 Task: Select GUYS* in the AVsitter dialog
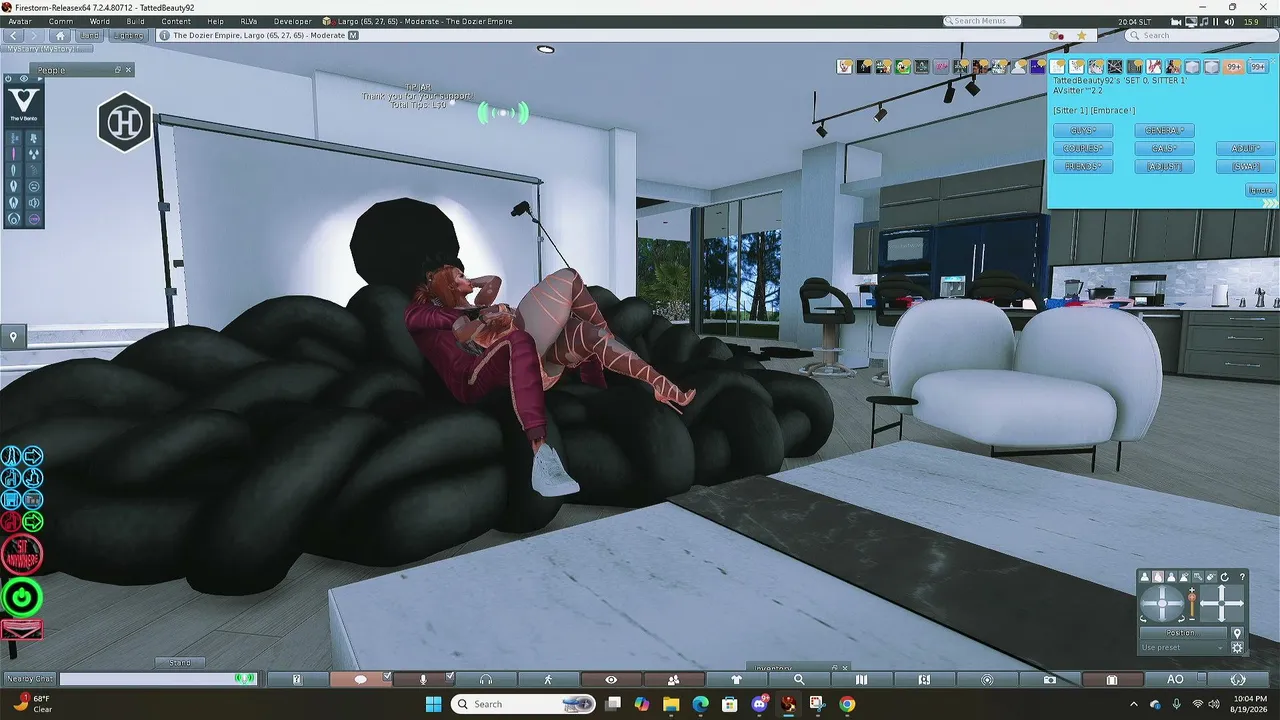click(x=1083, y=131)
